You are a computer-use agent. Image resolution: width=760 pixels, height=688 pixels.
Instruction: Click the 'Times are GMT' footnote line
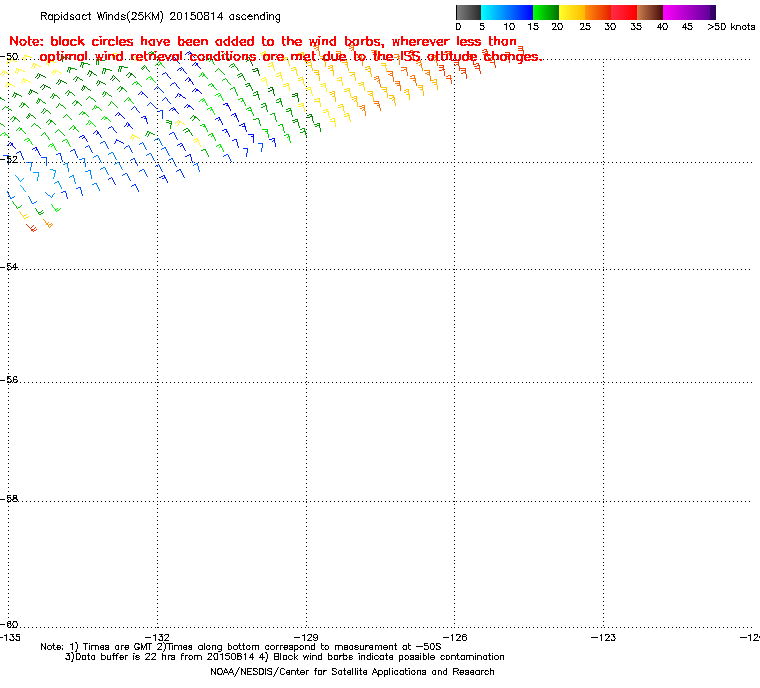click(241, 647)
